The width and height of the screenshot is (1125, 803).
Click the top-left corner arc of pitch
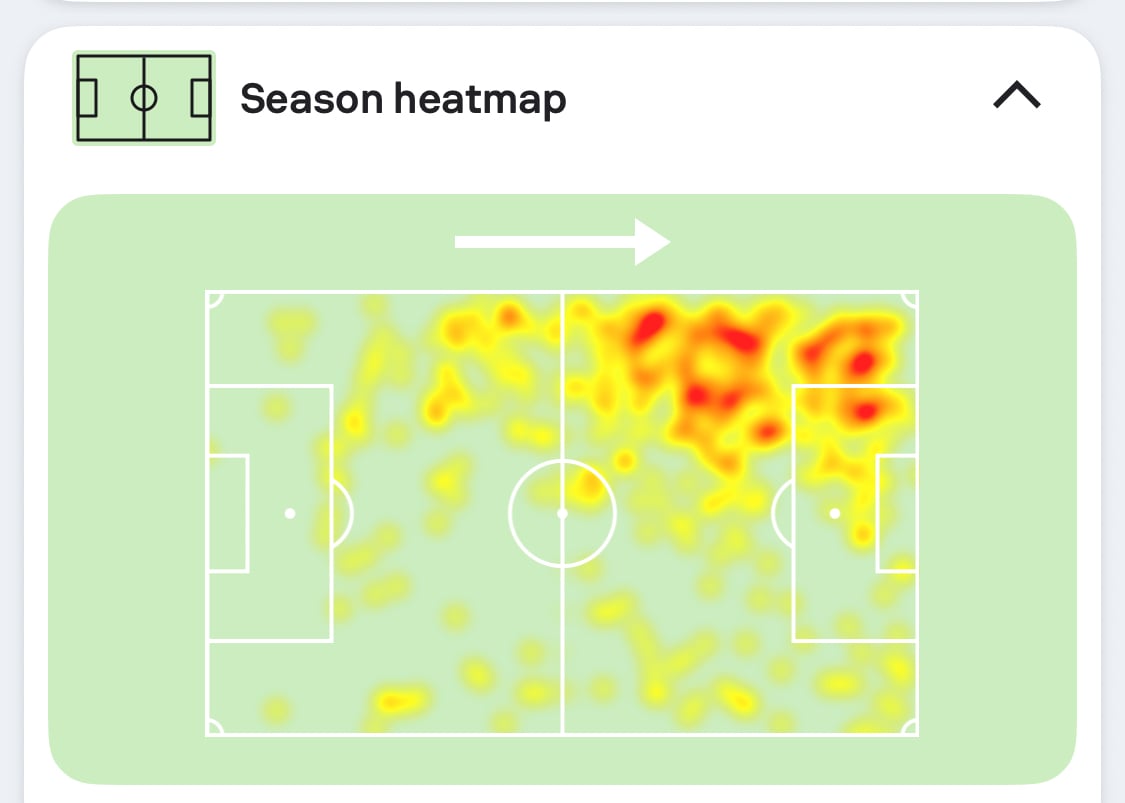(215, 299)
